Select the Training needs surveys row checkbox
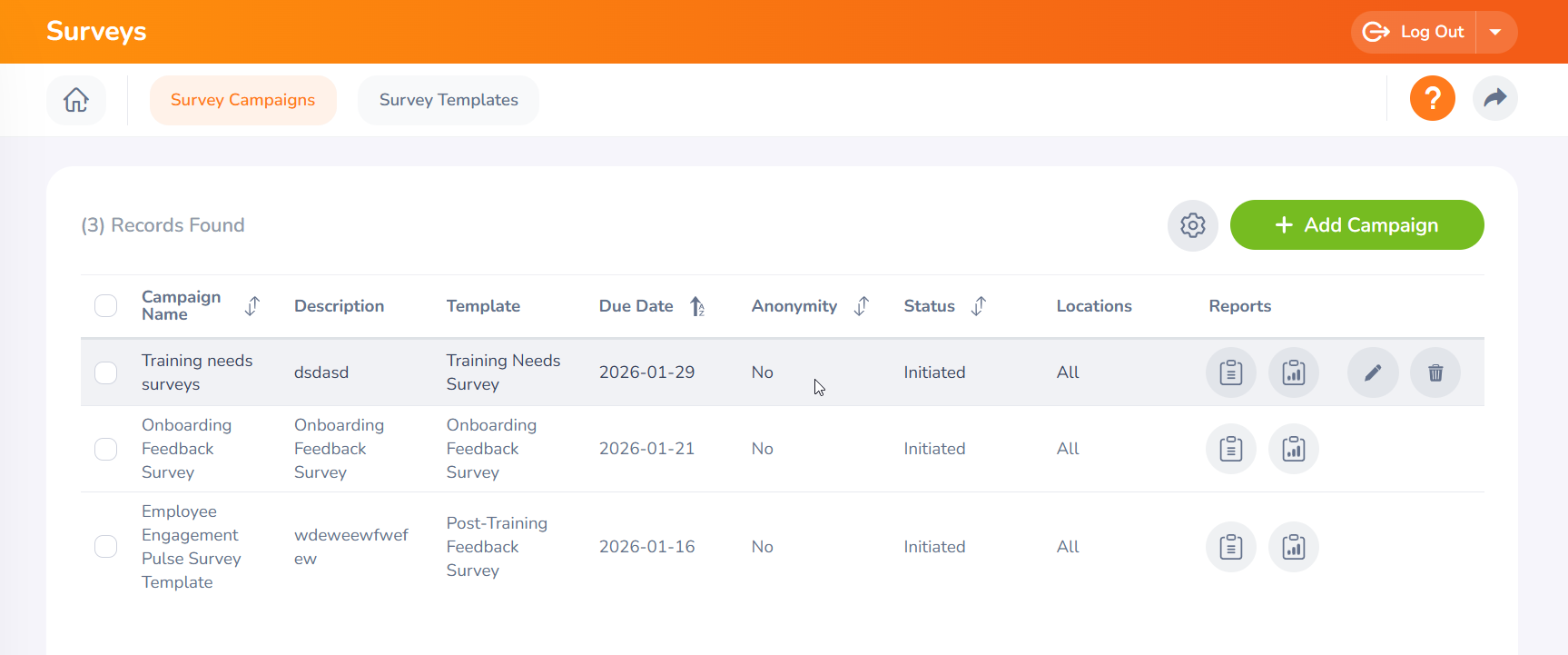Viewport: 1568px width, 655px height. (x=106, y=372)
